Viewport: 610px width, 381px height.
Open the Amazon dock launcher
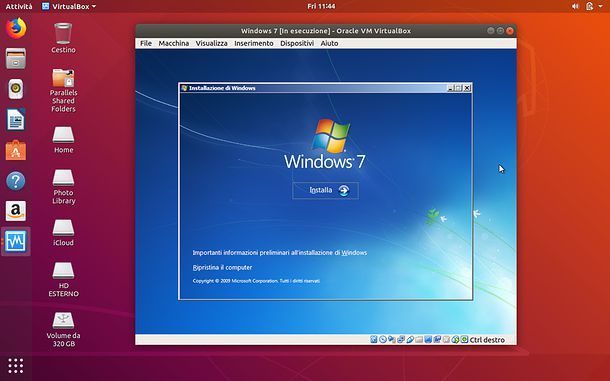(16, 211)
